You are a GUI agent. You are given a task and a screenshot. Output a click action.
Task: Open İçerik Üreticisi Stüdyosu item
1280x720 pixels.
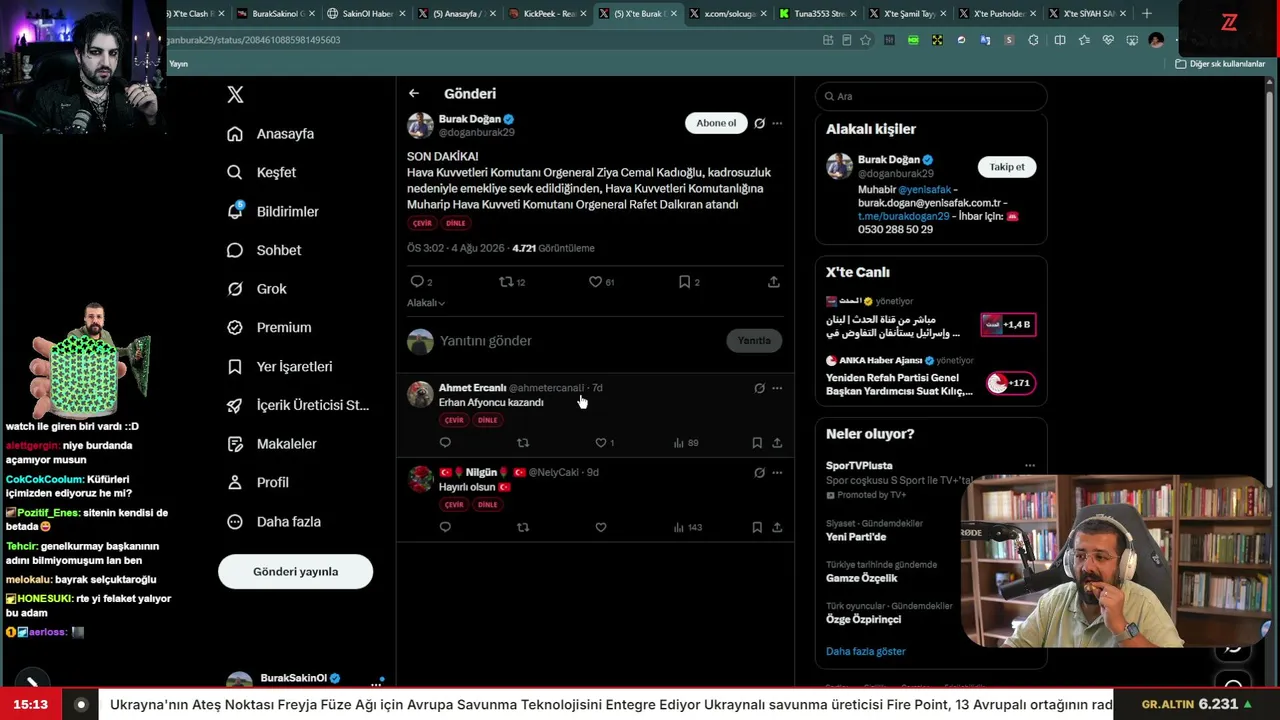(298, 405)
